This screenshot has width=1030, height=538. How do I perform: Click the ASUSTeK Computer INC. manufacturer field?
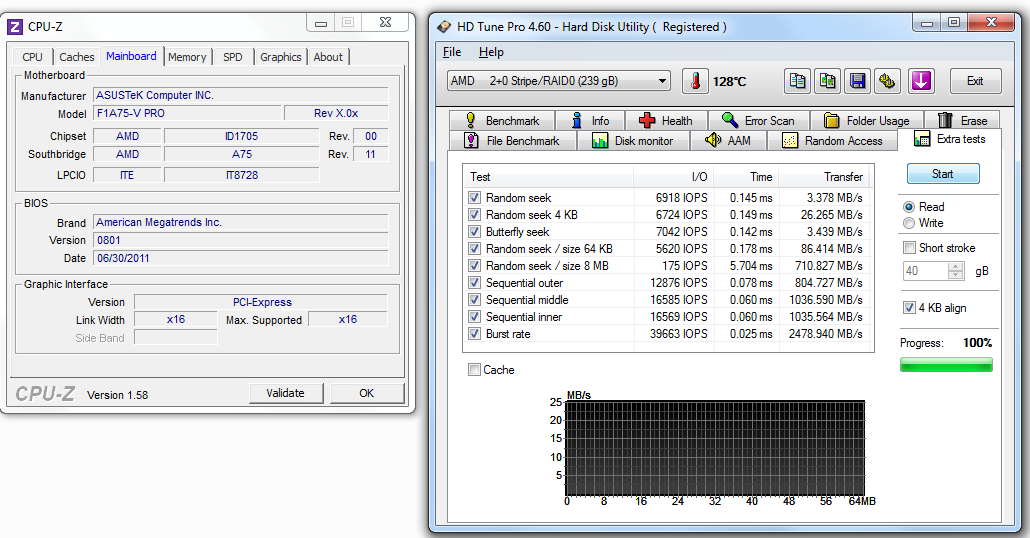point(240,95)
